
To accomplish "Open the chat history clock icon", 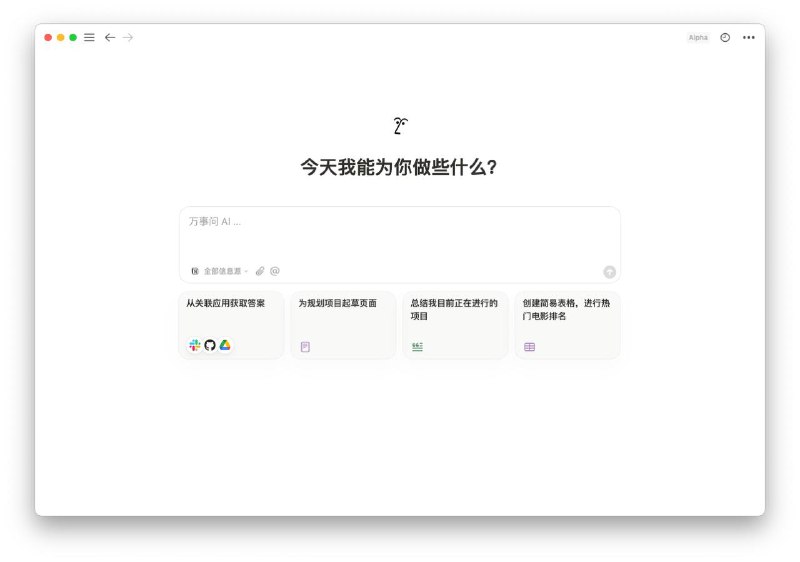I will [x=725, y=37].
